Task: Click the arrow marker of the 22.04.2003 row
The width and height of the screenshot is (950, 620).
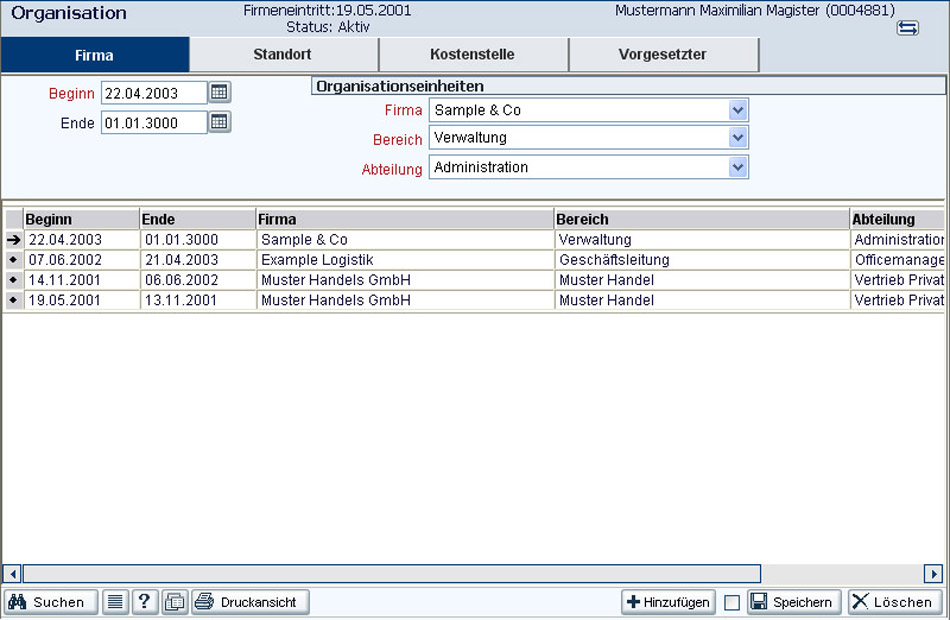Action: tap(13, 239)
